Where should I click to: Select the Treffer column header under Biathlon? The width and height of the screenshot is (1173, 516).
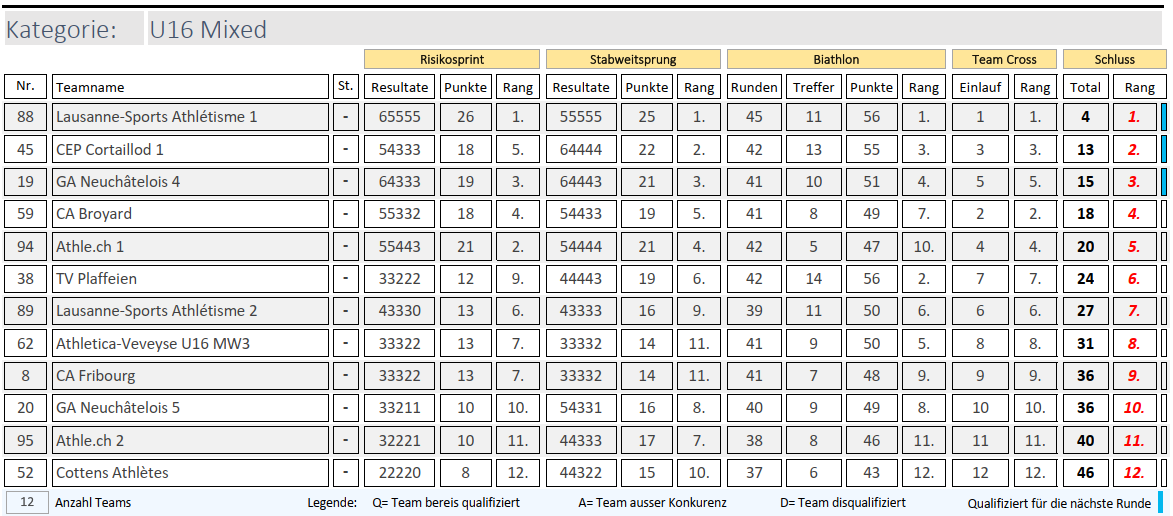tap(813, 87)
